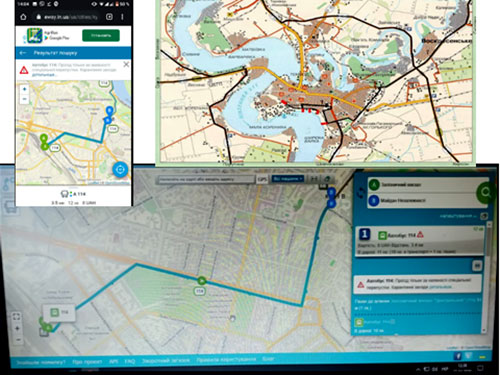This screenshot has width=500, height=375.
Task: Zoom out on the desktop map
Action: point(18,340)
